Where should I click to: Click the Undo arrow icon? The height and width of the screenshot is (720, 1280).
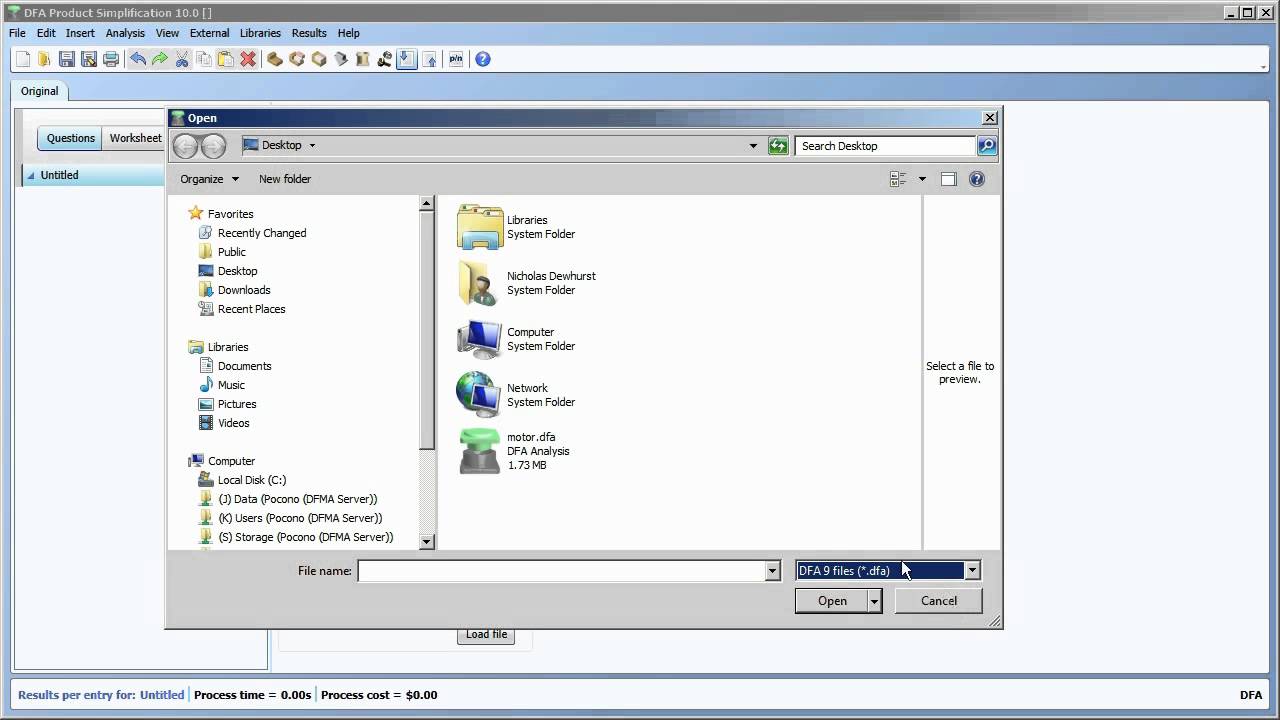click(x=138, y=59)
